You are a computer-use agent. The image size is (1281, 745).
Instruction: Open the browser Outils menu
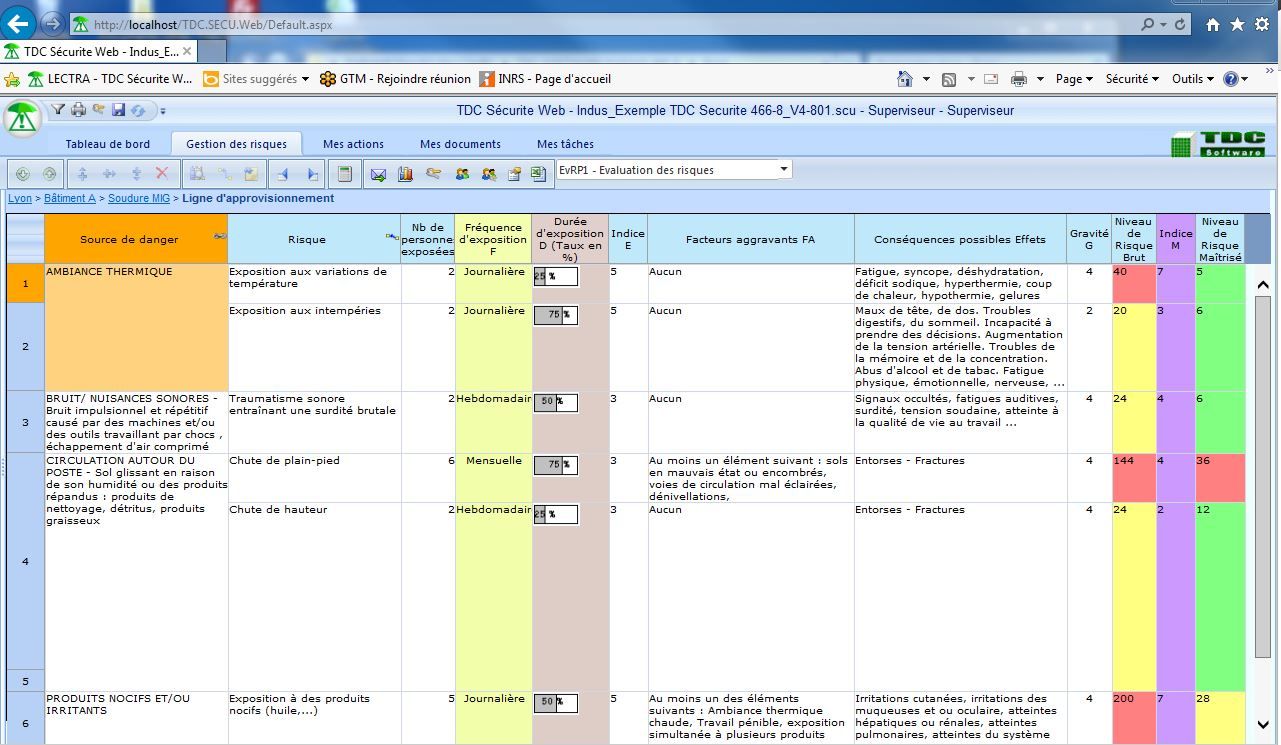[x=1192, y=79]
